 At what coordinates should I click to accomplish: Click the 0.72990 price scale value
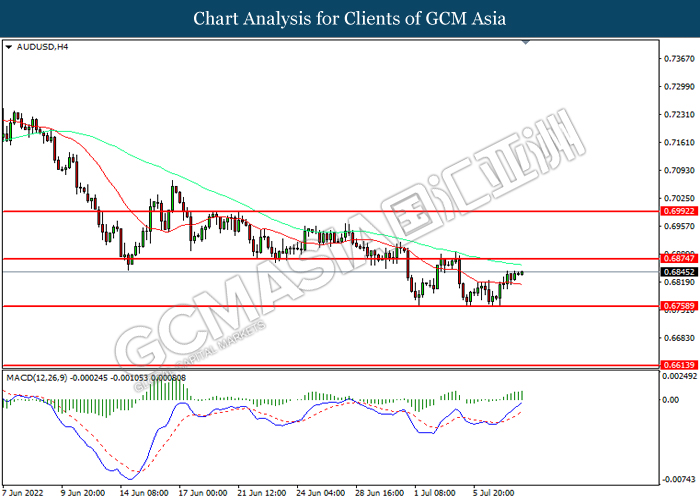pos(679,87)
